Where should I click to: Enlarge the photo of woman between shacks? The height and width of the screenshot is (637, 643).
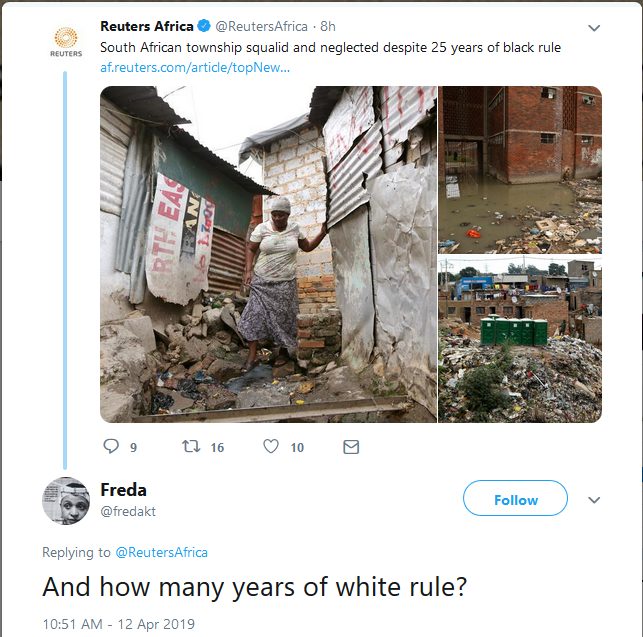268,254
